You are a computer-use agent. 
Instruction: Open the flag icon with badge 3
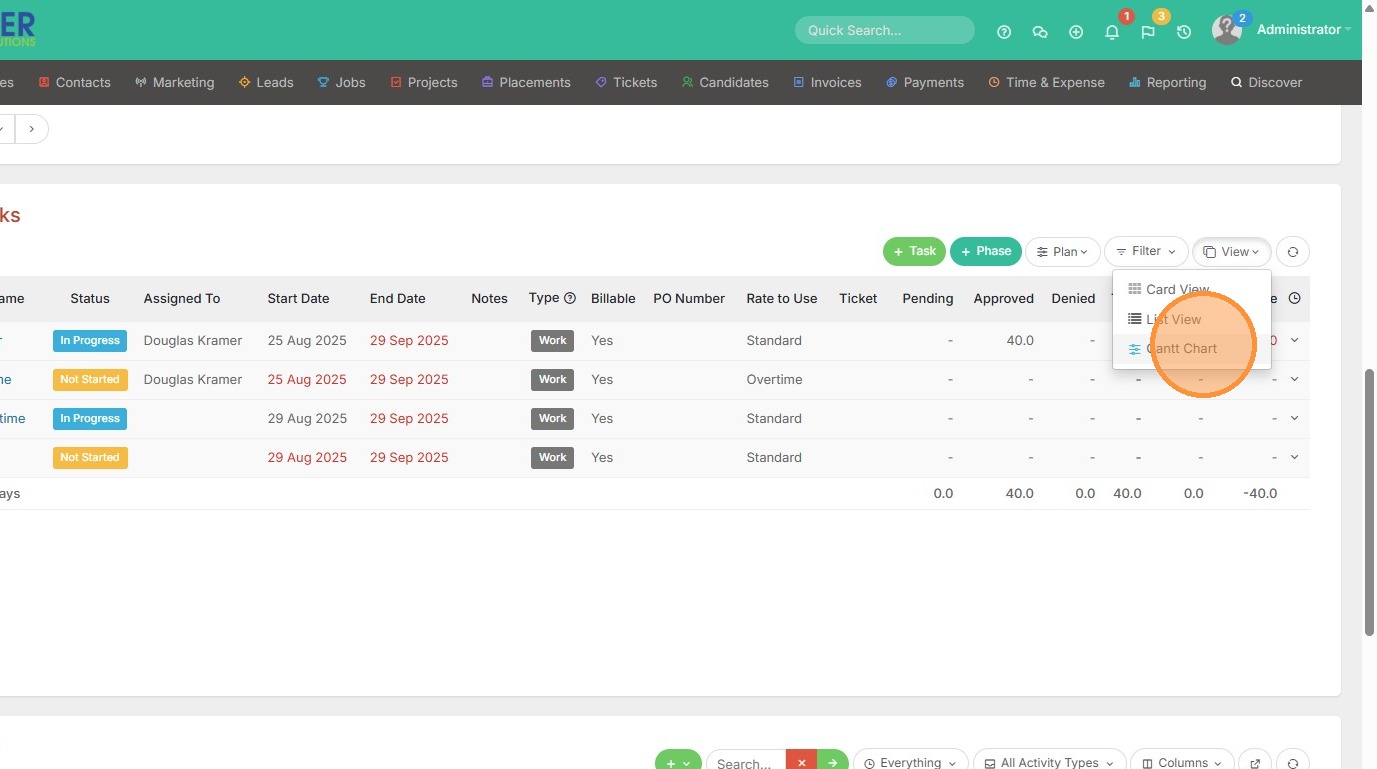(1148, 32)
